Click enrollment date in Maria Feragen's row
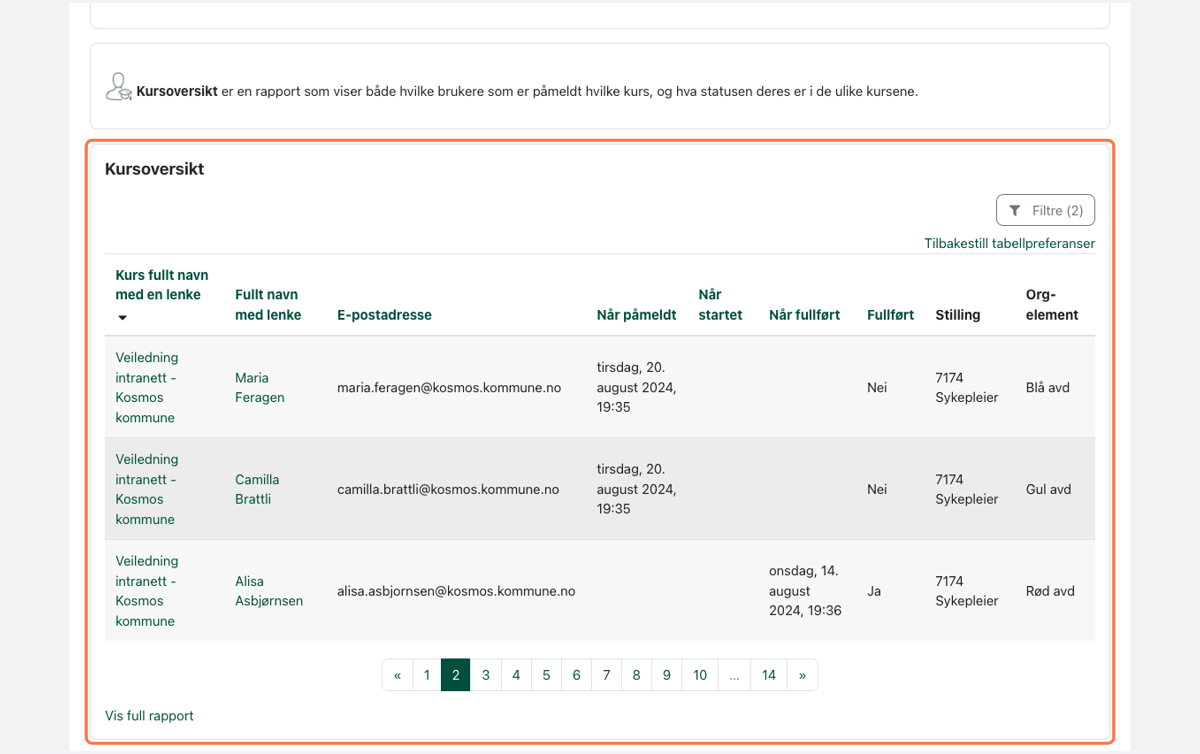Screen dimensions: 1200x754 tap(637, 387)
